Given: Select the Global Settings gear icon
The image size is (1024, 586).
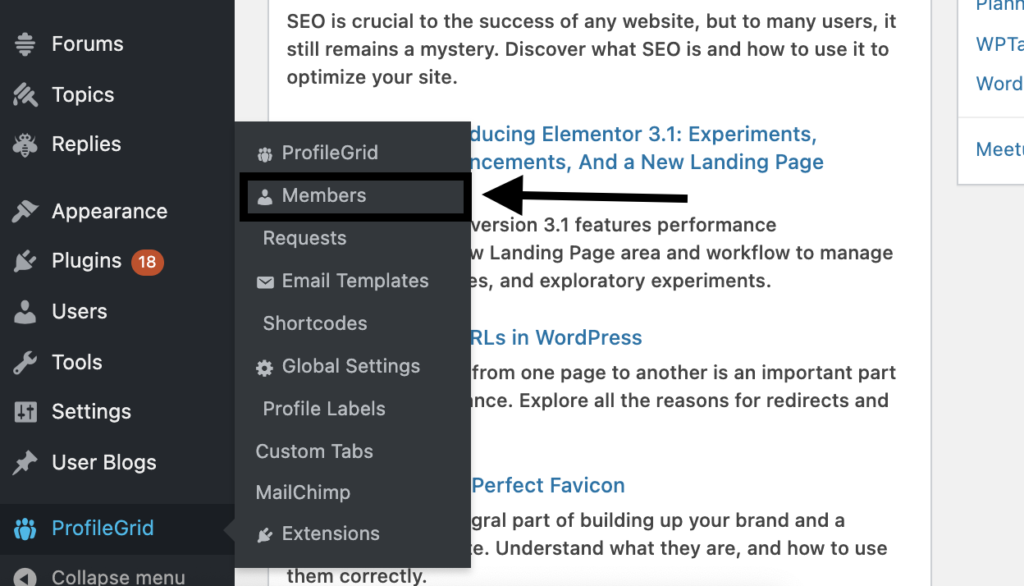Looking at the screenshot, I should [x=264, y=366].
